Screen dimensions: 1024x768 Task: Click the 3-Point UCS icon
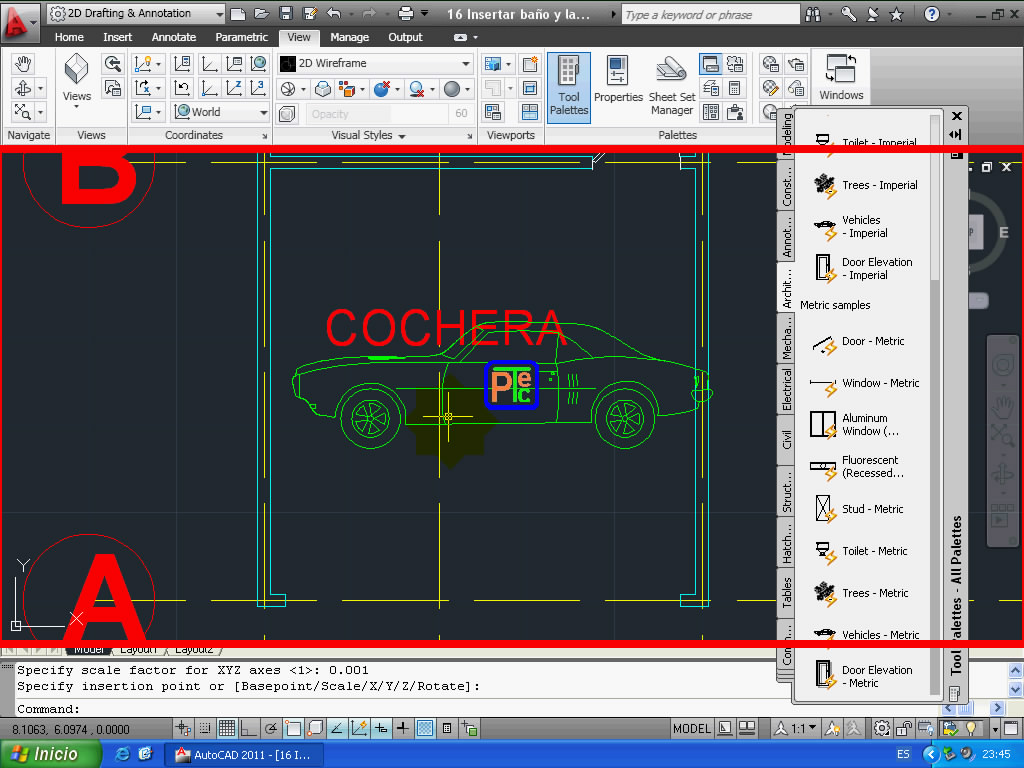click(259, 88)
